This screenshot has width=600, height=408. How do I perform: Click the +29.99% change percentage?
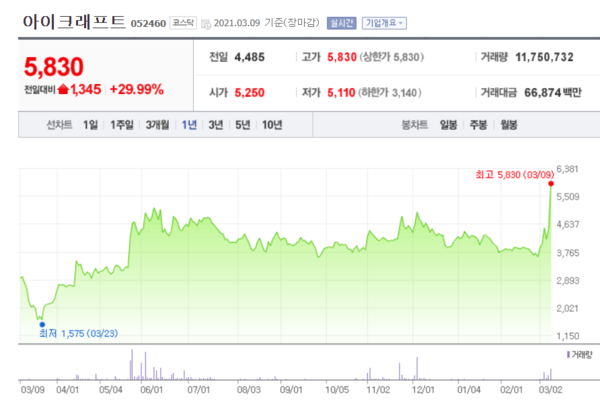(x=137, y=90)
